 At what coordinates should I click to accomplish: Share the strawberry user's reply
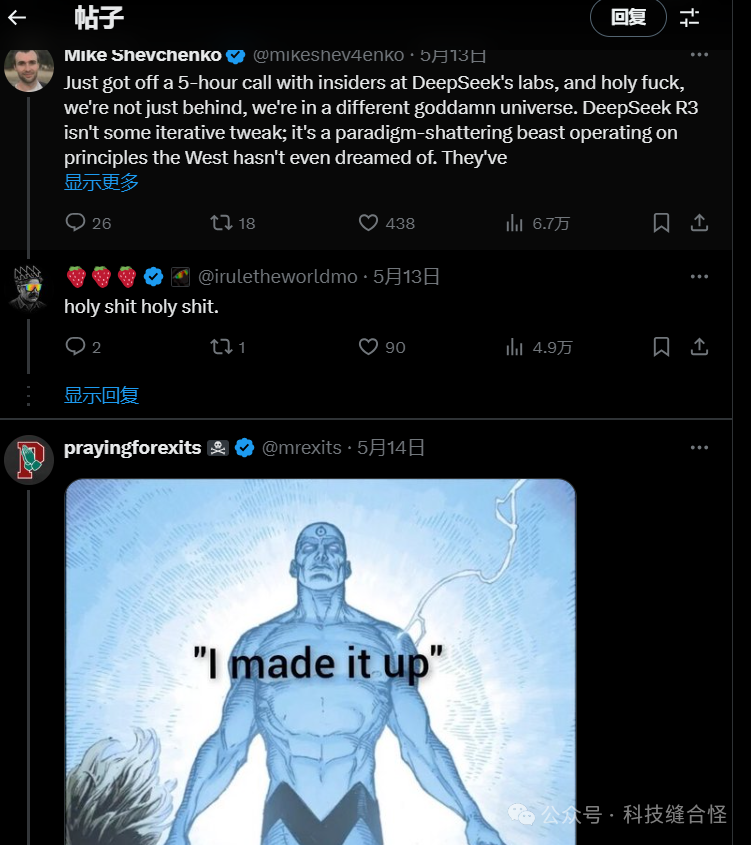pyautogui.click(x=700, y=347)
